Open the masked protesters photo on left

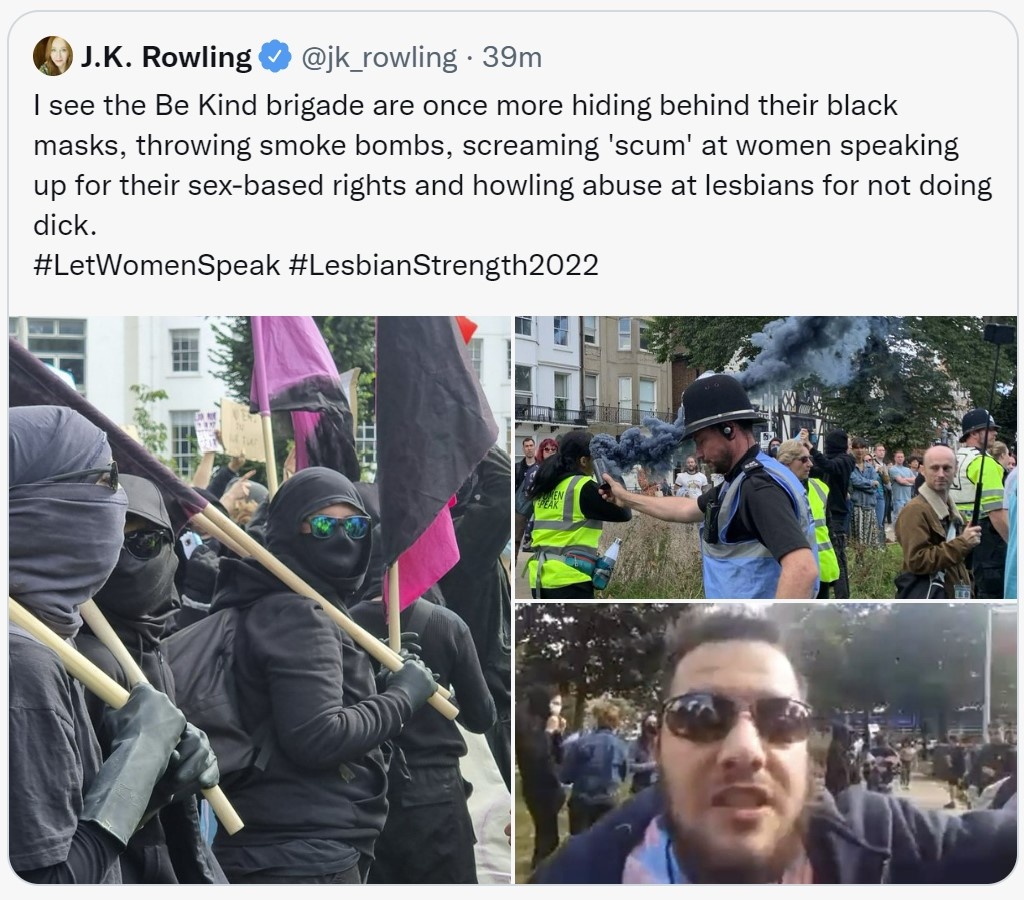coord(259,600)
